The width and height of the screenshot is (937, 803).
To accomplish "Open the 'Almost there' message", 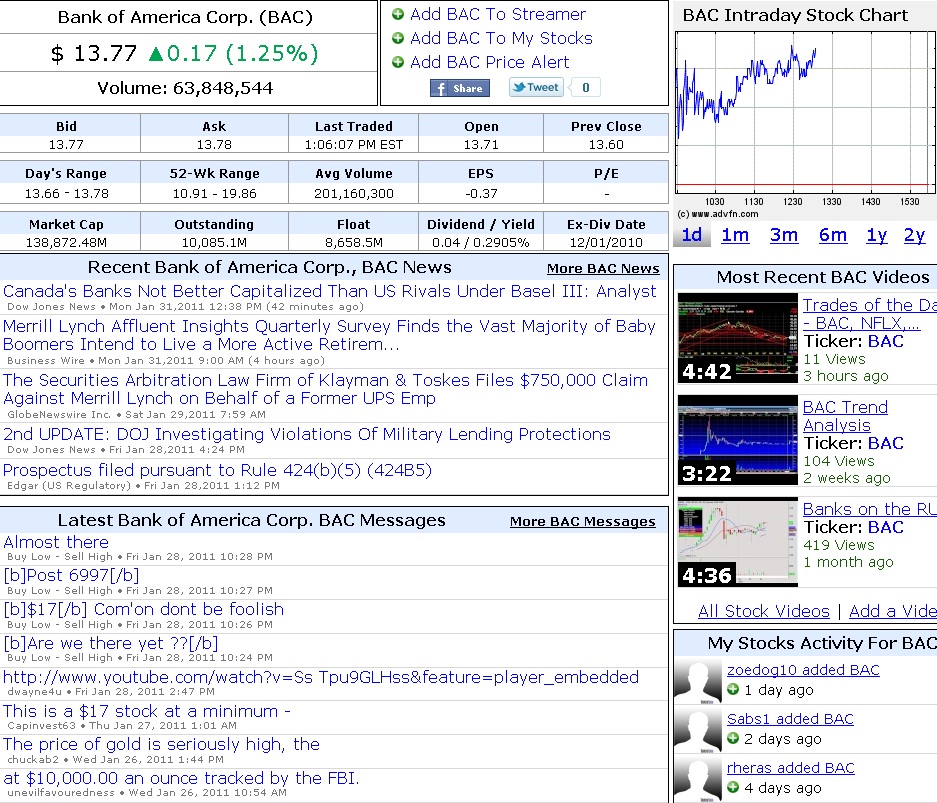I will [56, 542].
